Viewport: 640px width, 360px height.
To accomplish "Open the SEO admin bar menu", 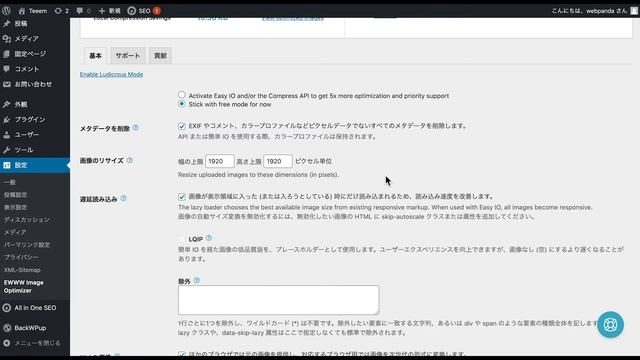I will [144, 11].
